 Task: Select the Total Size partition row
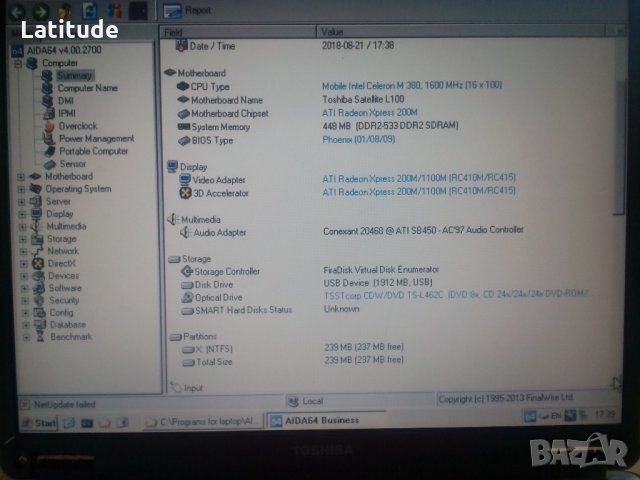(293, 362)
